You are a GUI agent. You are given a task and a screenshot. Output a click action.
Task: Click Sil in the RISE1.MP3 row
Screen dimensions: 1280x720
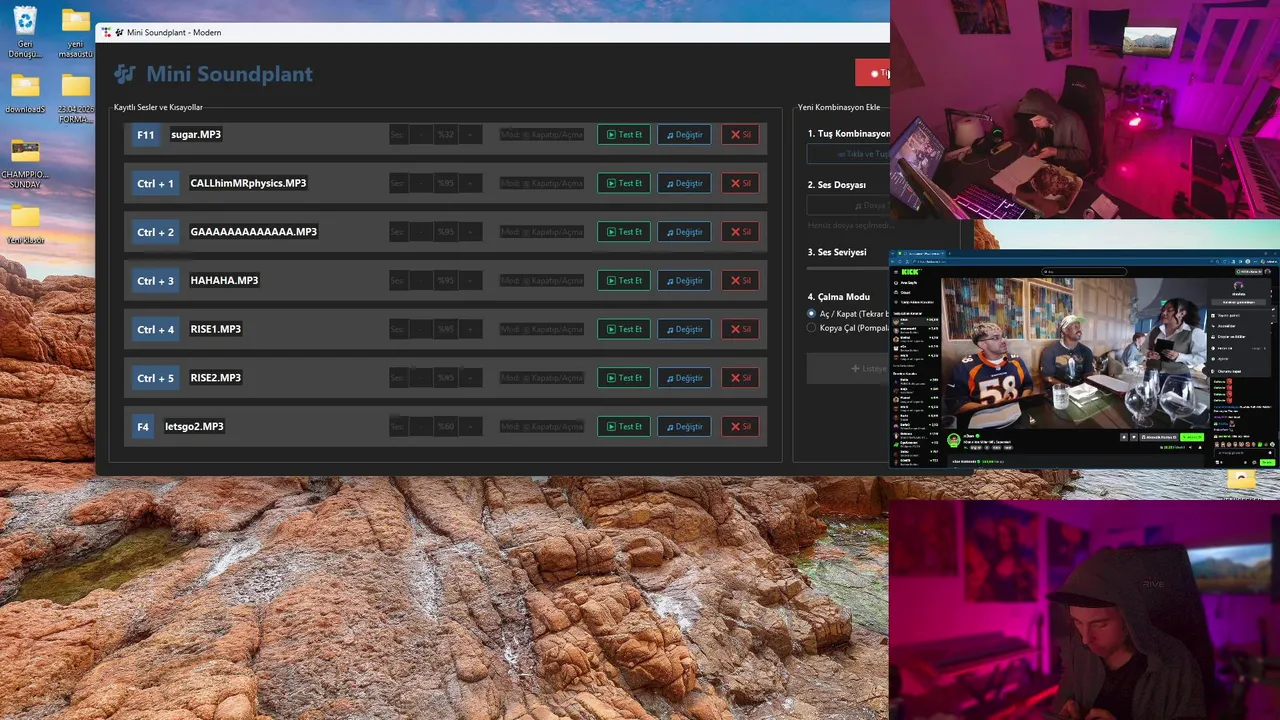tap(740, 329)
